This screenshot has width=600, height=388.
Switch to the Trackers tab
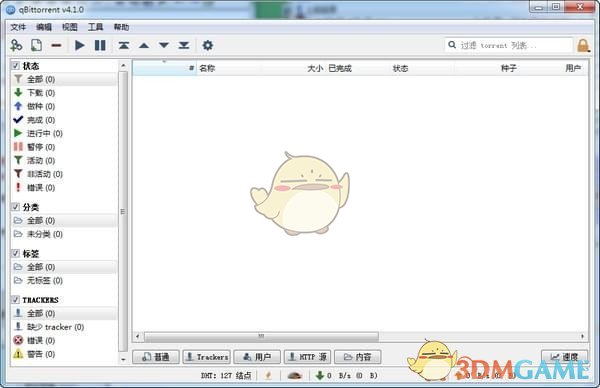coord(207,357)
